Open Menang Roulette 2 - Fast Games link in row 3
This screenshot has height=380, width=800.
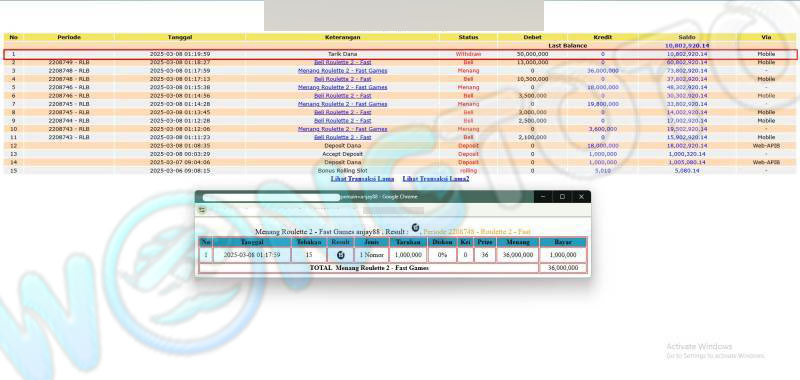[342, 71]
